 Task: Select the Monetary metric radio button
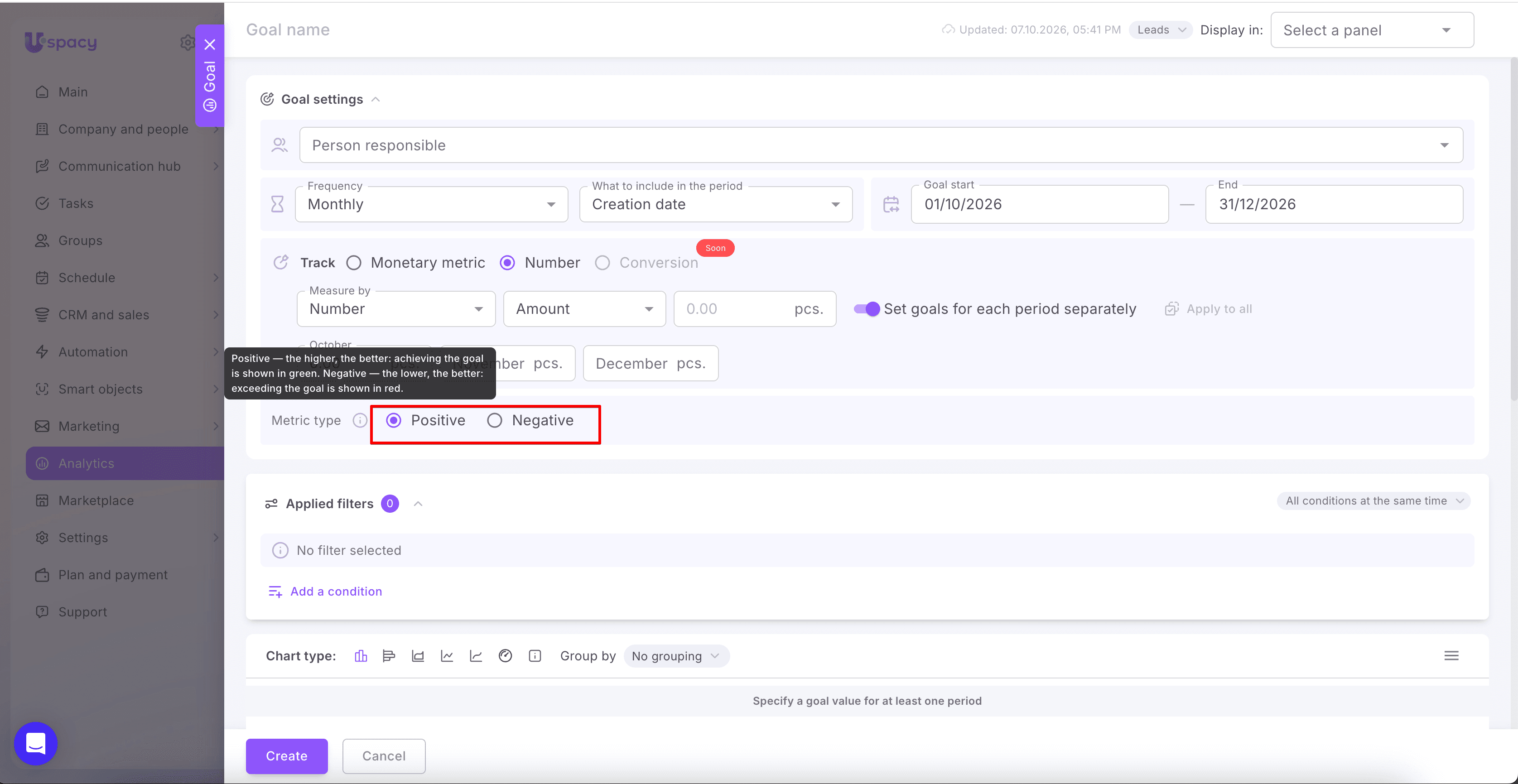354,263
